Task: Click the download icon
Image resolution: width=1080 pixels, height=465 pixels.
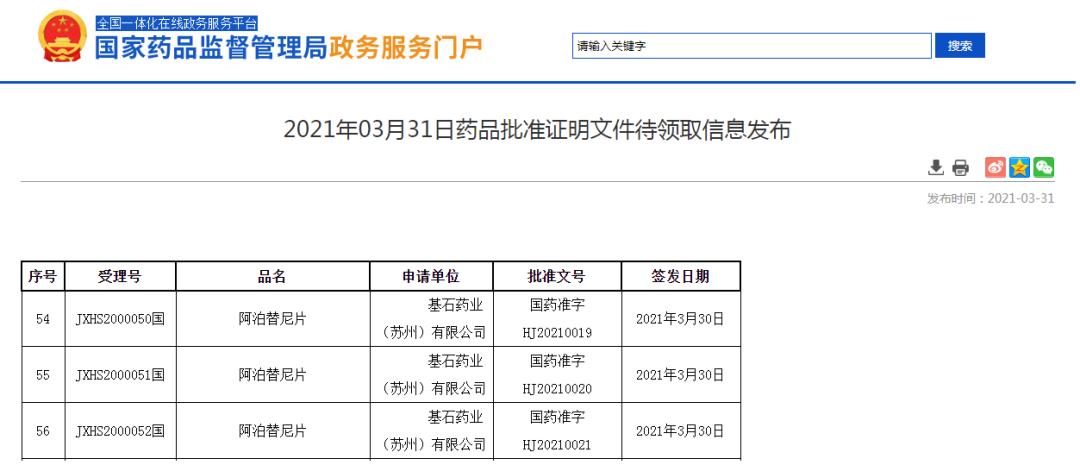Action: click(936, 167)
